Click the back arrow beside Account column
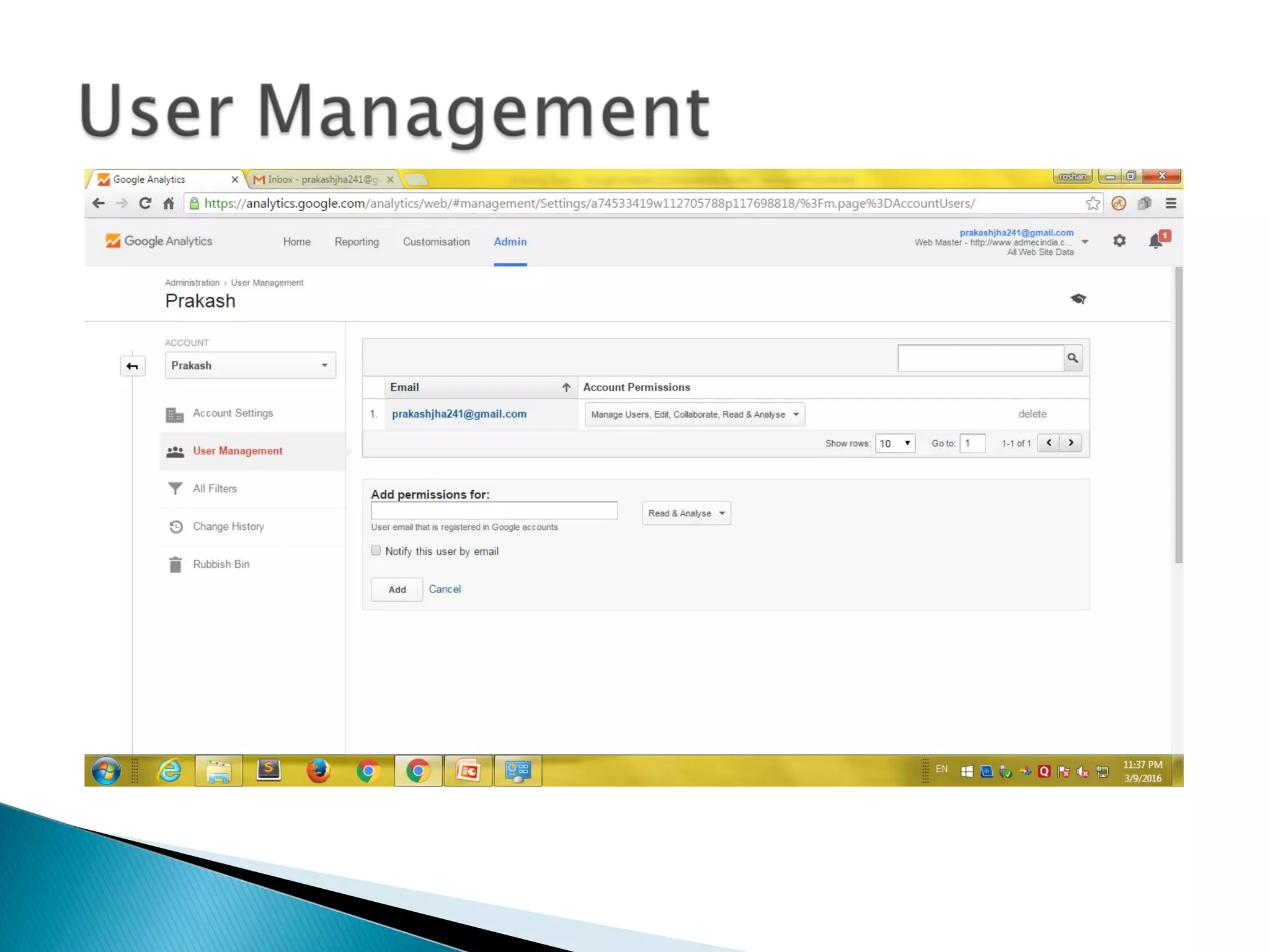The width and height of the screenshot is (1270, 952). tap(132, 366)
